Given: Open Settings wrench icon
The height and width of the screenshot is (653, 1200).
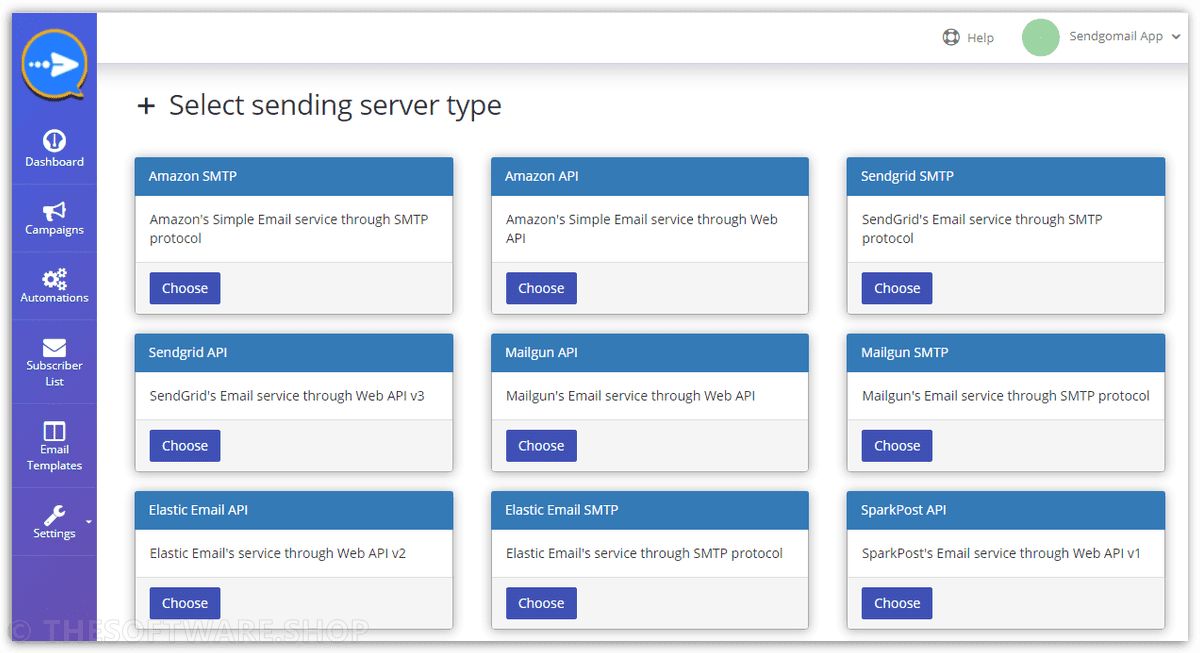Looking at the screenshot, I should tap(54, 515).
